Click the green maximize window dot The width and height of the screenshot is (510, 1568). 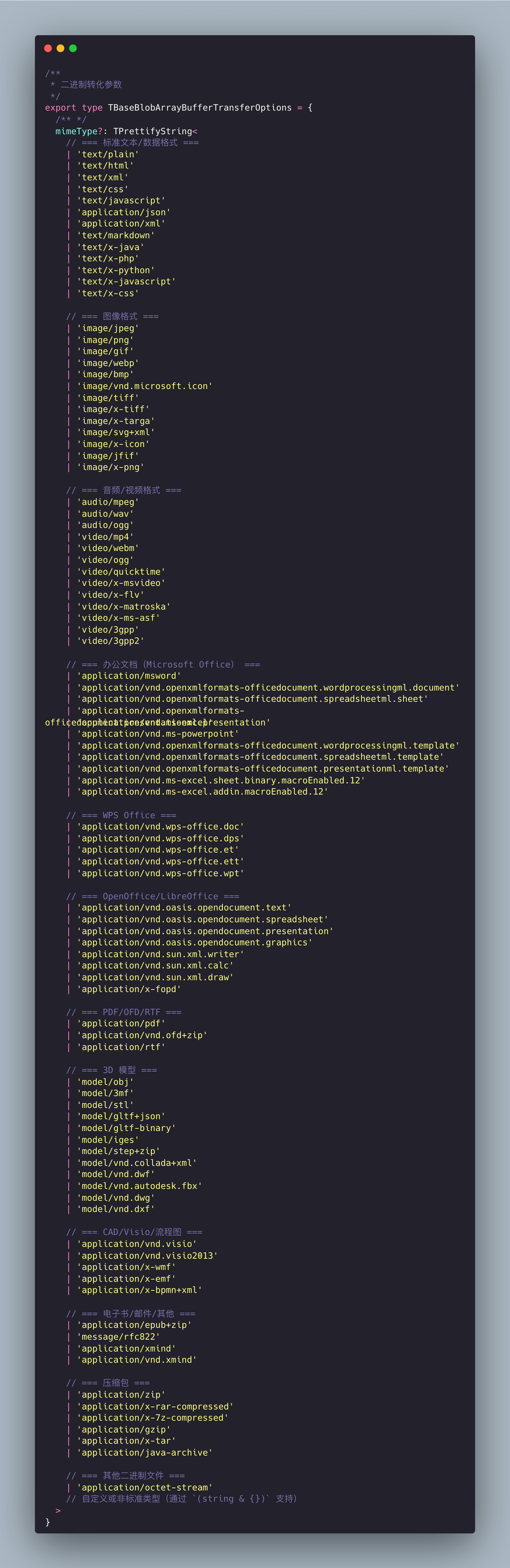tap(73, 48)
